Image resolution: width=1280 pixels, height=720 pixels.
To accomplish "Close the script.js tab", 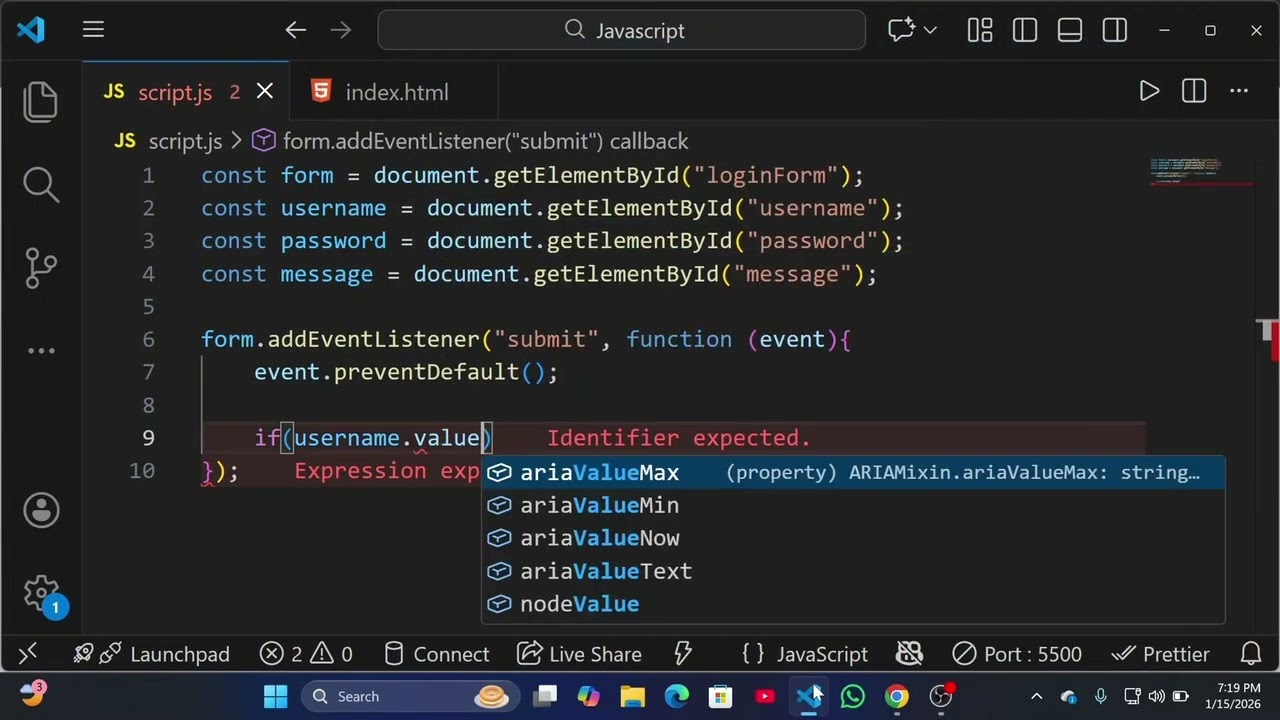I will [x=265, y=92].
